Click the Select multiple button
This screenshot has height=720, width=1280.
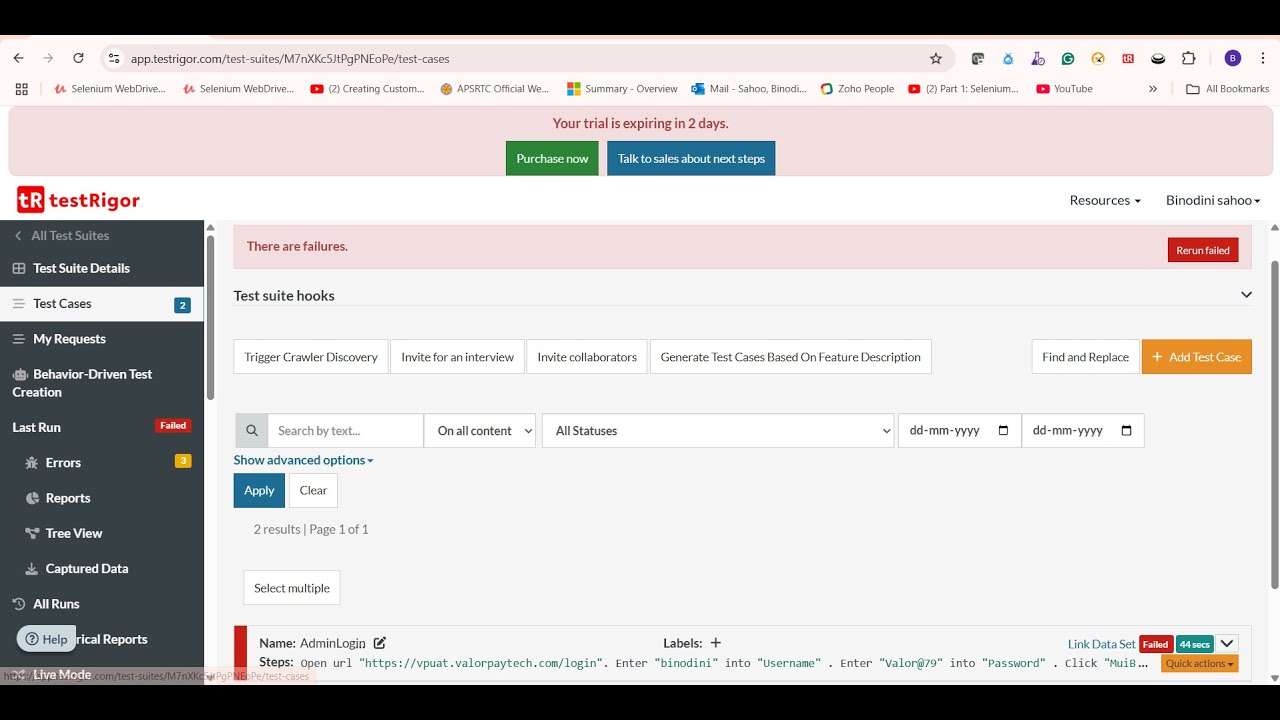pyautogui.click(x=292, y=588)
